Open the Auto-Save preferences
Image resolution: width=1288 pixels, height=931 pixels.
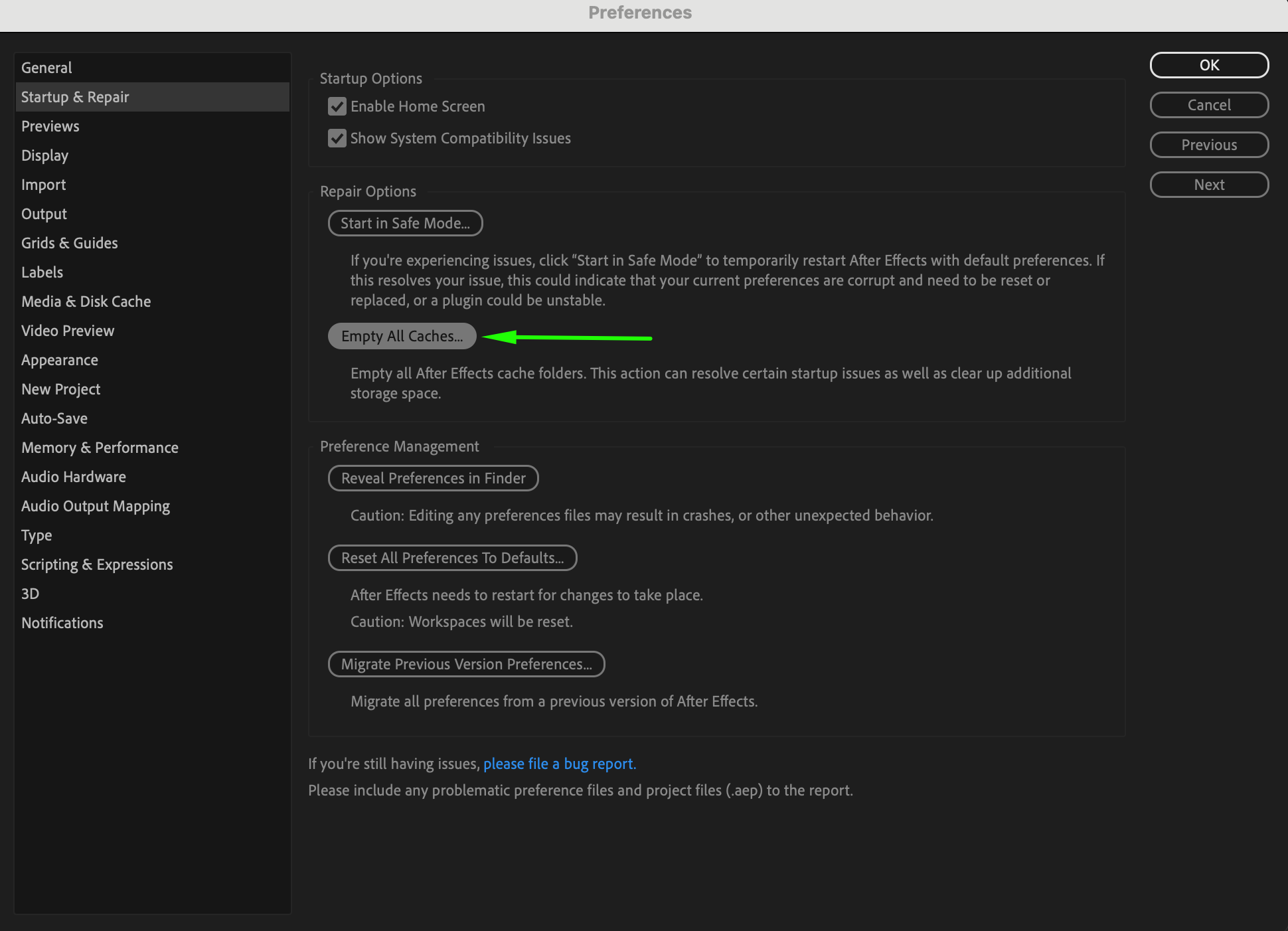[54, 418]
